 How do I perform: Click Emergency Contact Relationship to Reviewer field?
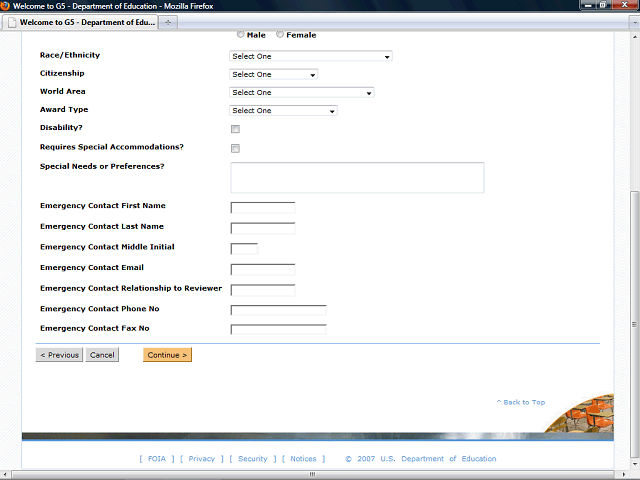(x=263, y=290)
